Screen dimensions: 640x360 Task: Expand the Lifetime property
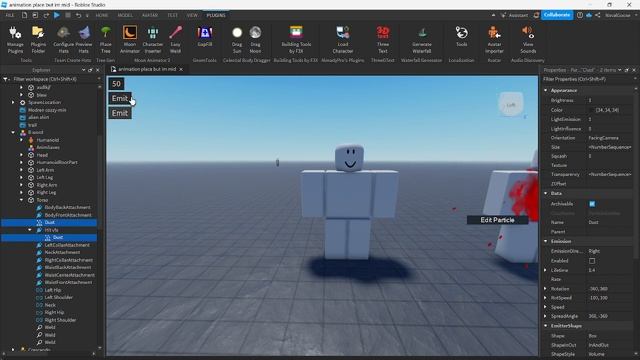click(x=546, y=270)
